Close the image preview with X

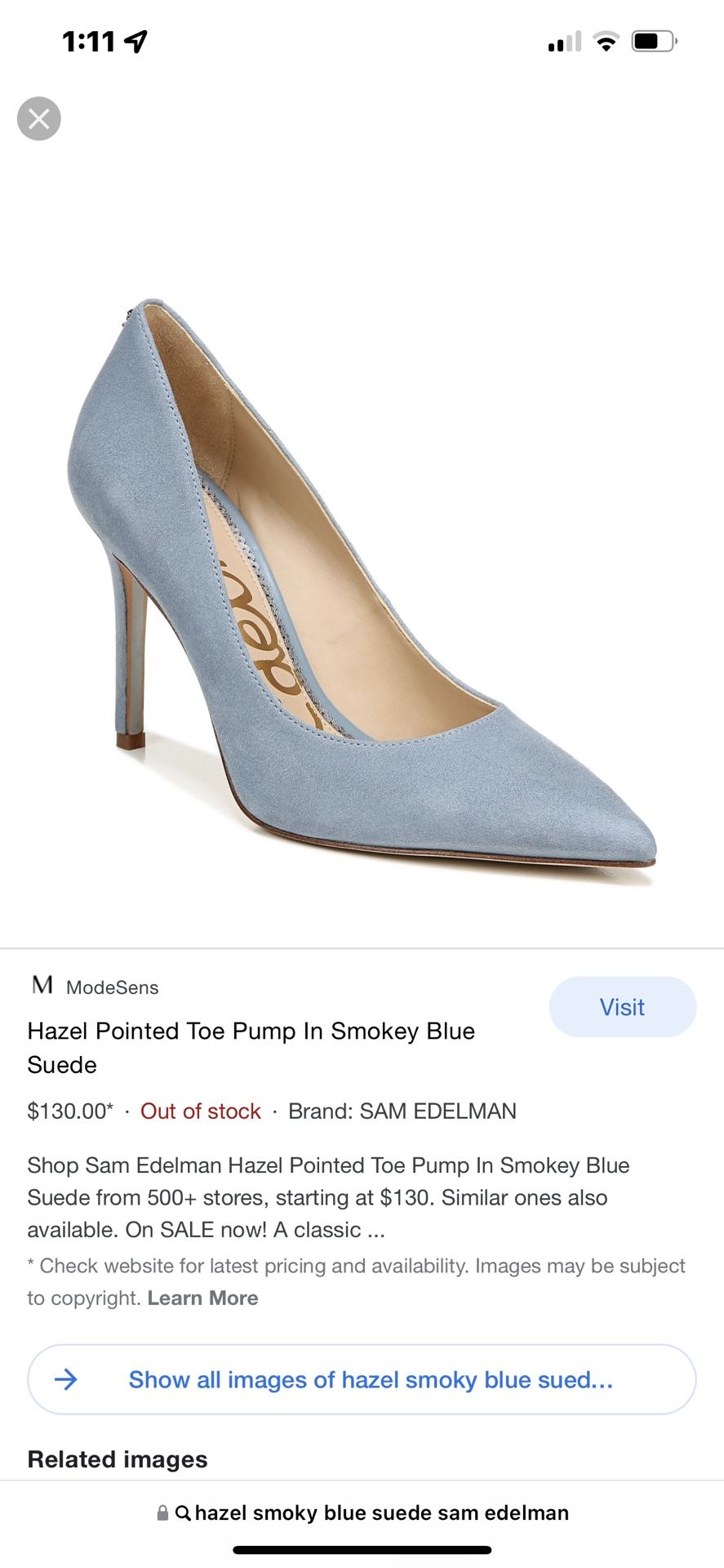[x=39, y=119]
